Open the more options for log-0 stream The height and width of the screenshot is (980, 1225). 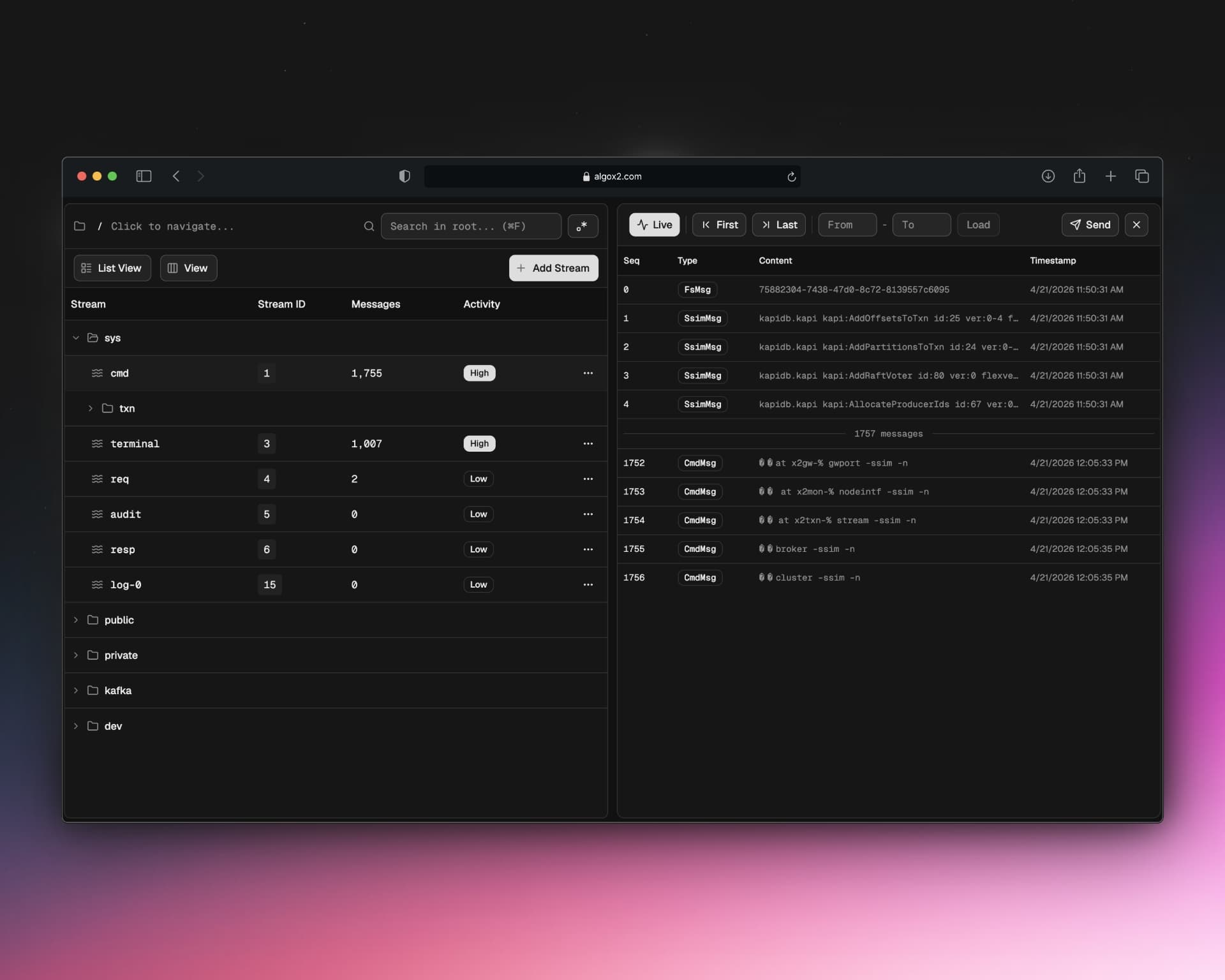click(x=588, y=584)
